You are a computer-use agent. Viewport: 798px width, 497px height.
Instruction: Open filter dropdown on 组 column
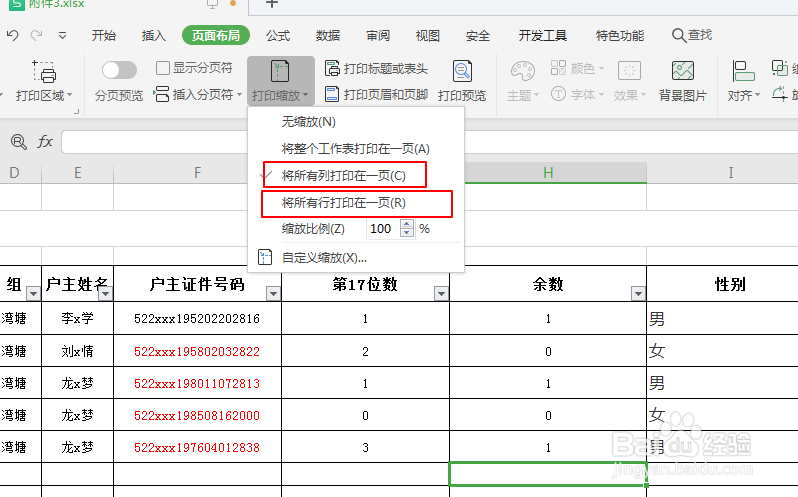click(33, 294)
